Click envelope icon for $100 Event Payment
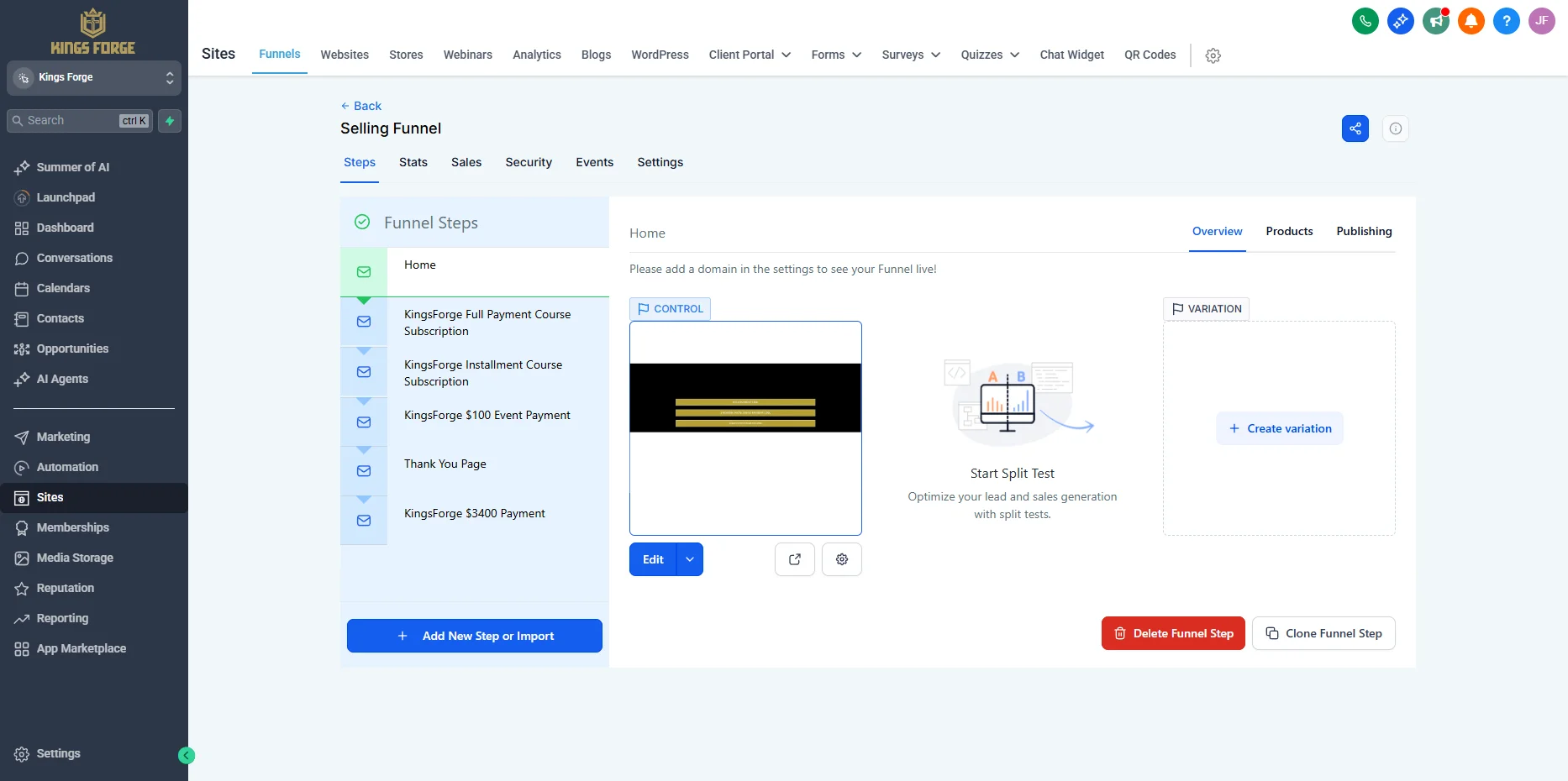 (x=364, y=422)
